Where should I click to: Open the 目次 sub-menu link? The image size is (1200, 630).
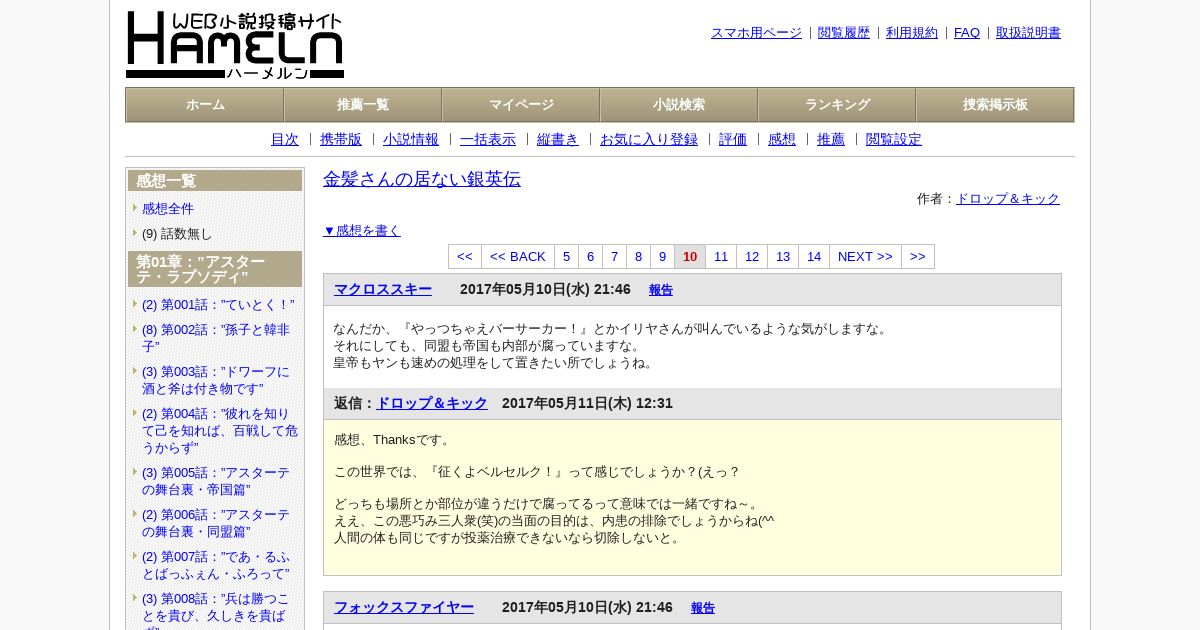pos(285,140)
